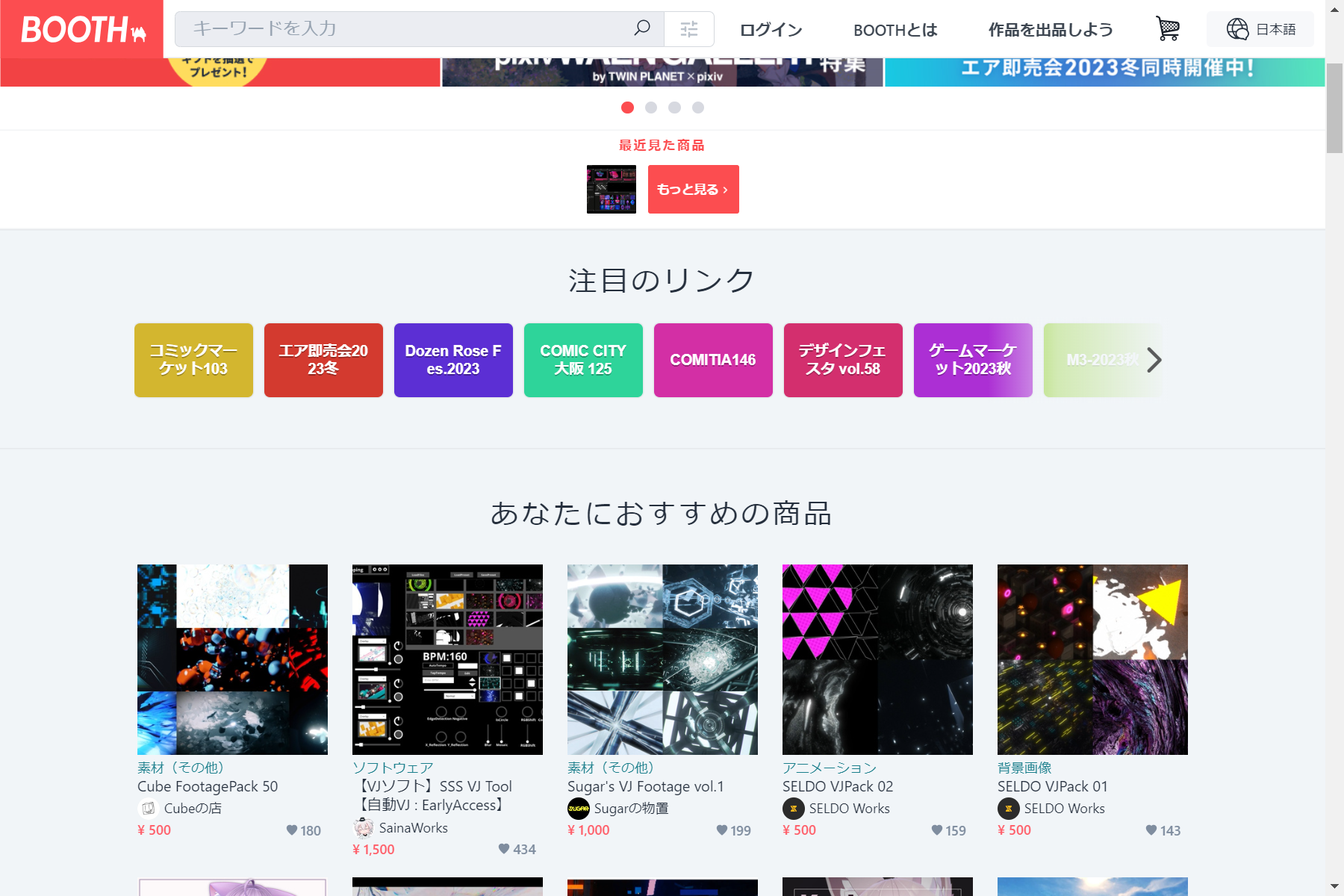Click the vertical scrollbar thumb
Viewport: 1344px width, 896px height.
click(1334, 108)
